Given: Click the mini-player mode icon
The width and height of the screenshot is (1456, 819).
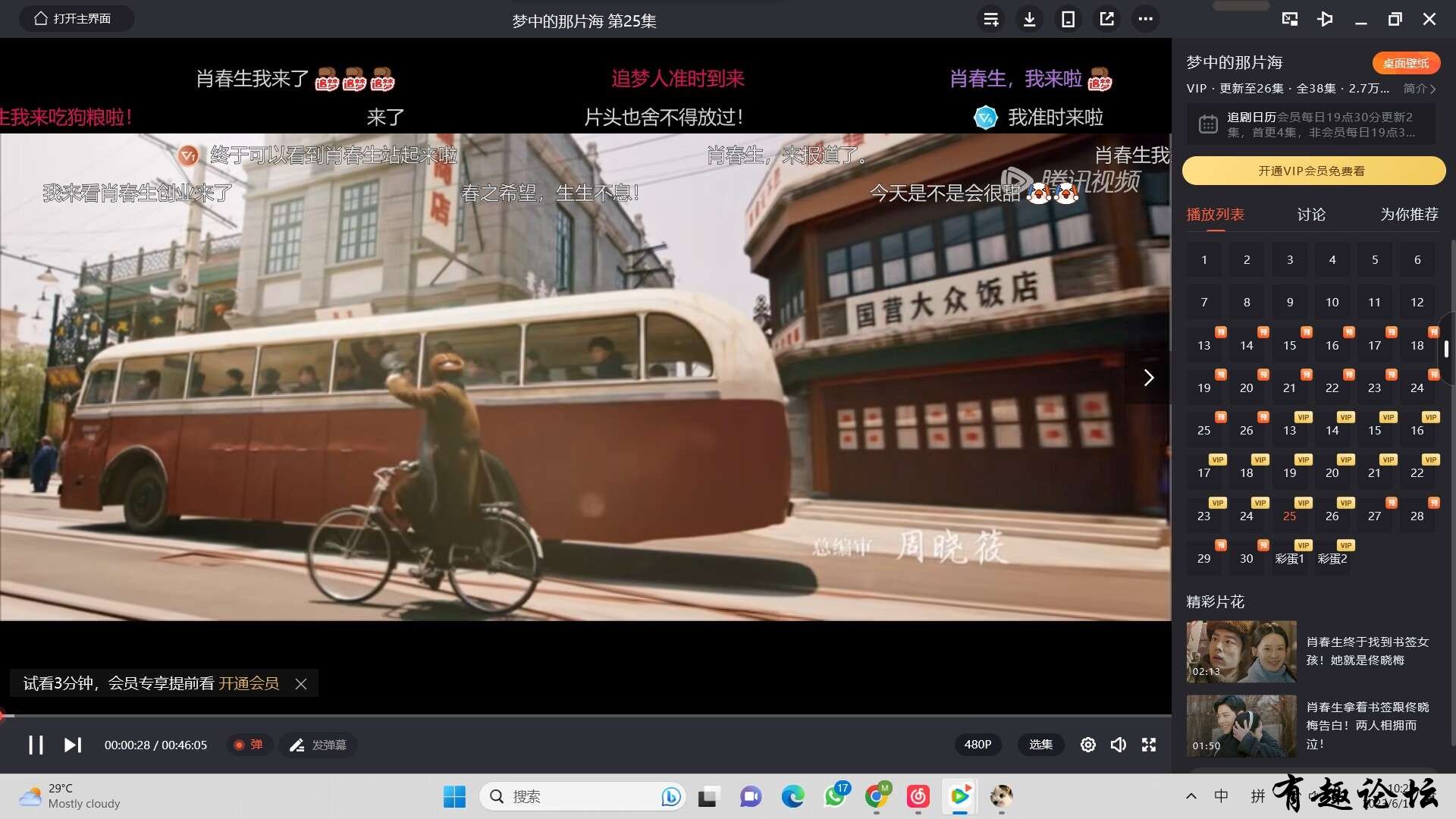Looking at the screenshot, I should pyautogui.click(x=1289, y=19).
